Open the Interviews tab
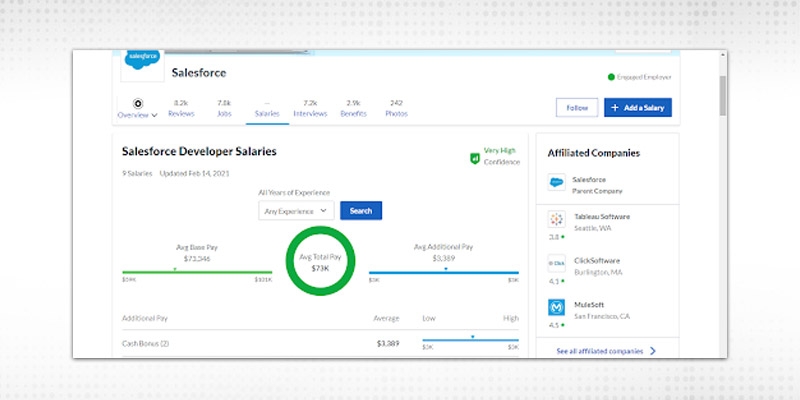Image resolution: width=800 pixels, height=400 pixels. (310, 108)
